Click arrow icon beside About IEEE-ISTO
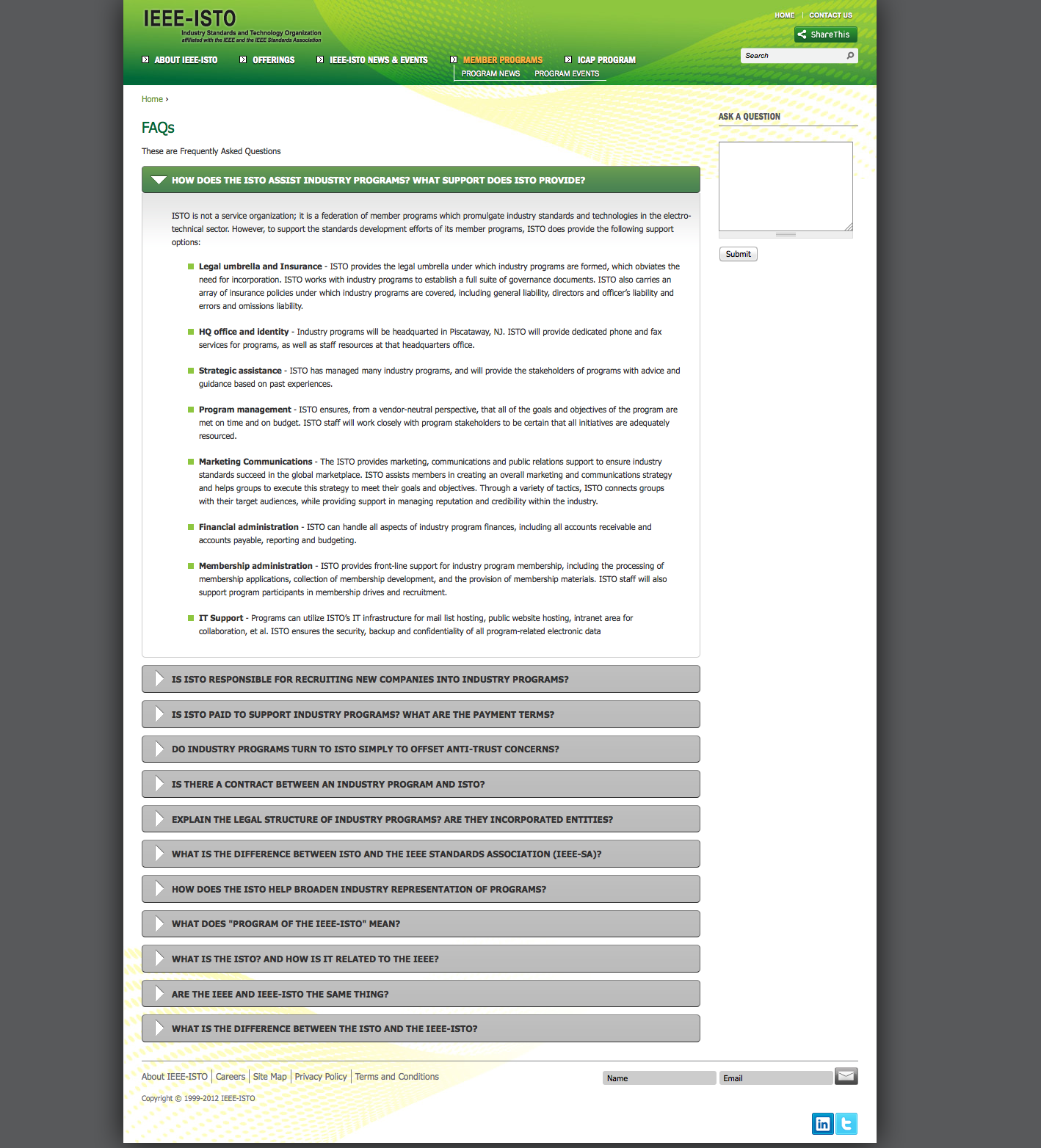 pyautogui.click(x=145, y=59)
